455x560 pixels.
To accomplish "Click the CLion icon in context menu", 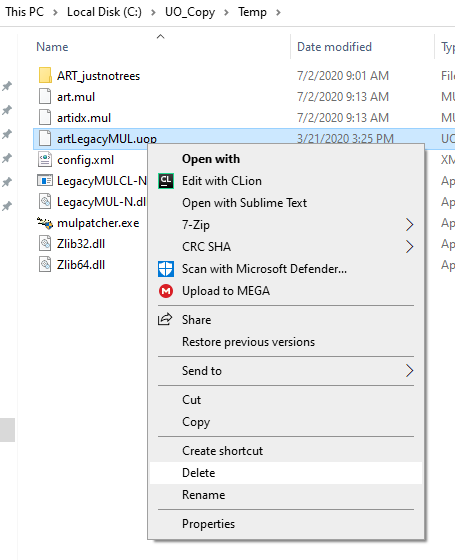I will click(x=166, y=181).
